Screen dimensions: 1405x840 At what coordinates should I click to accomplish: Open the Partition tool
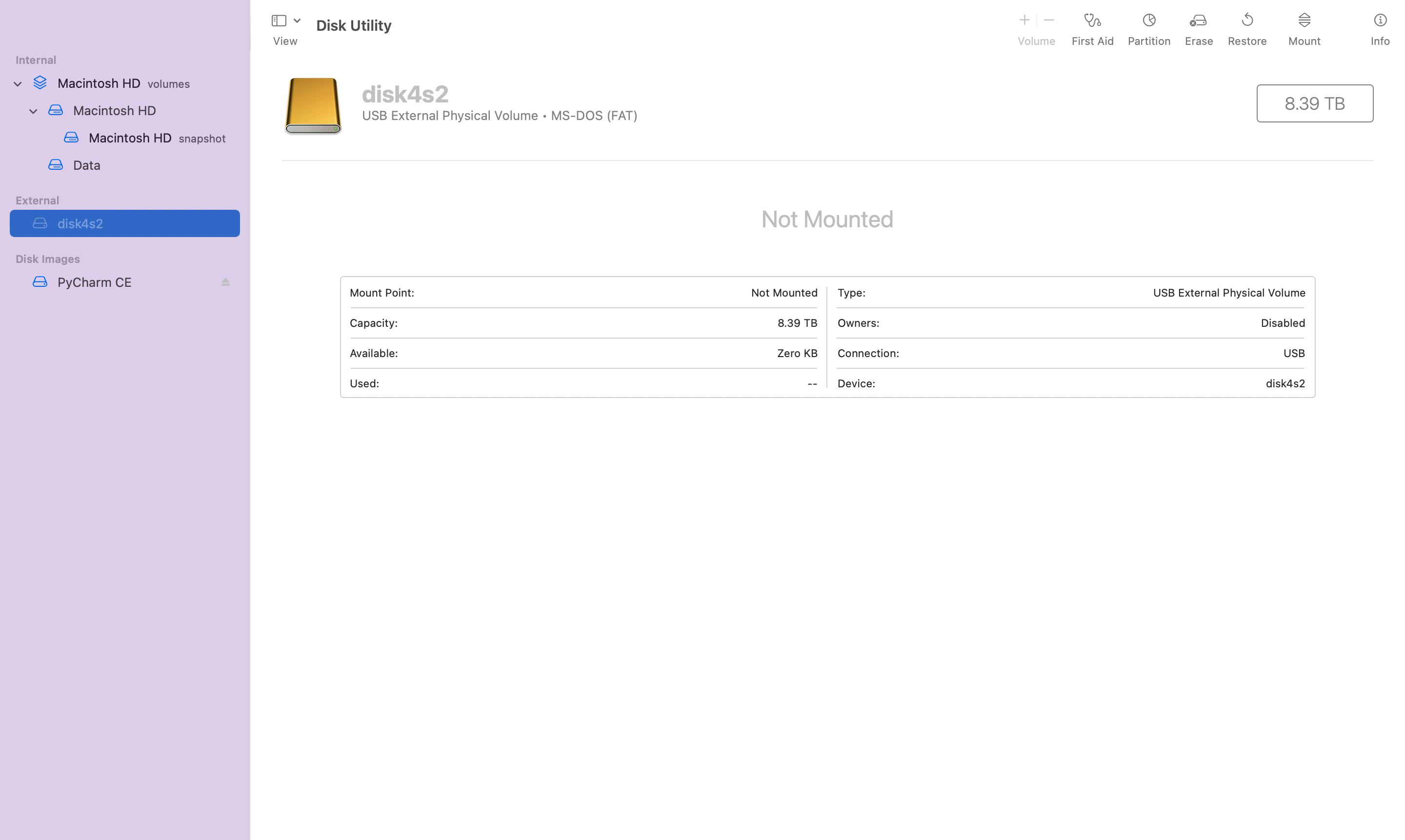(1148, 21)
